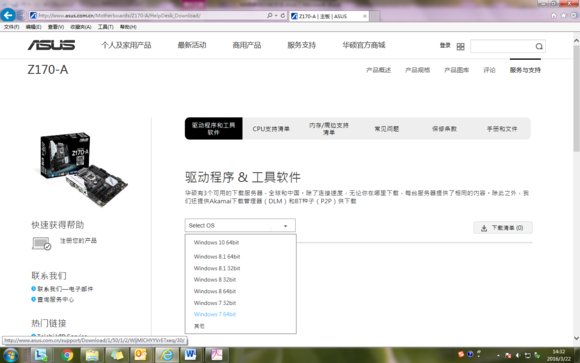
Task: Open Microsoft Word from the taskbar
Action: click(x=191, y=355)
